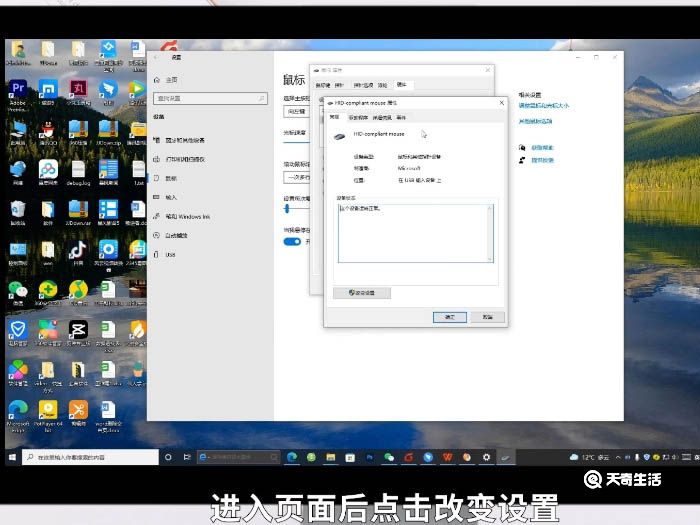Select 硬件 tab in Mouse Properties window
This screenshot has height=525, width=700.
coord(402,84)
